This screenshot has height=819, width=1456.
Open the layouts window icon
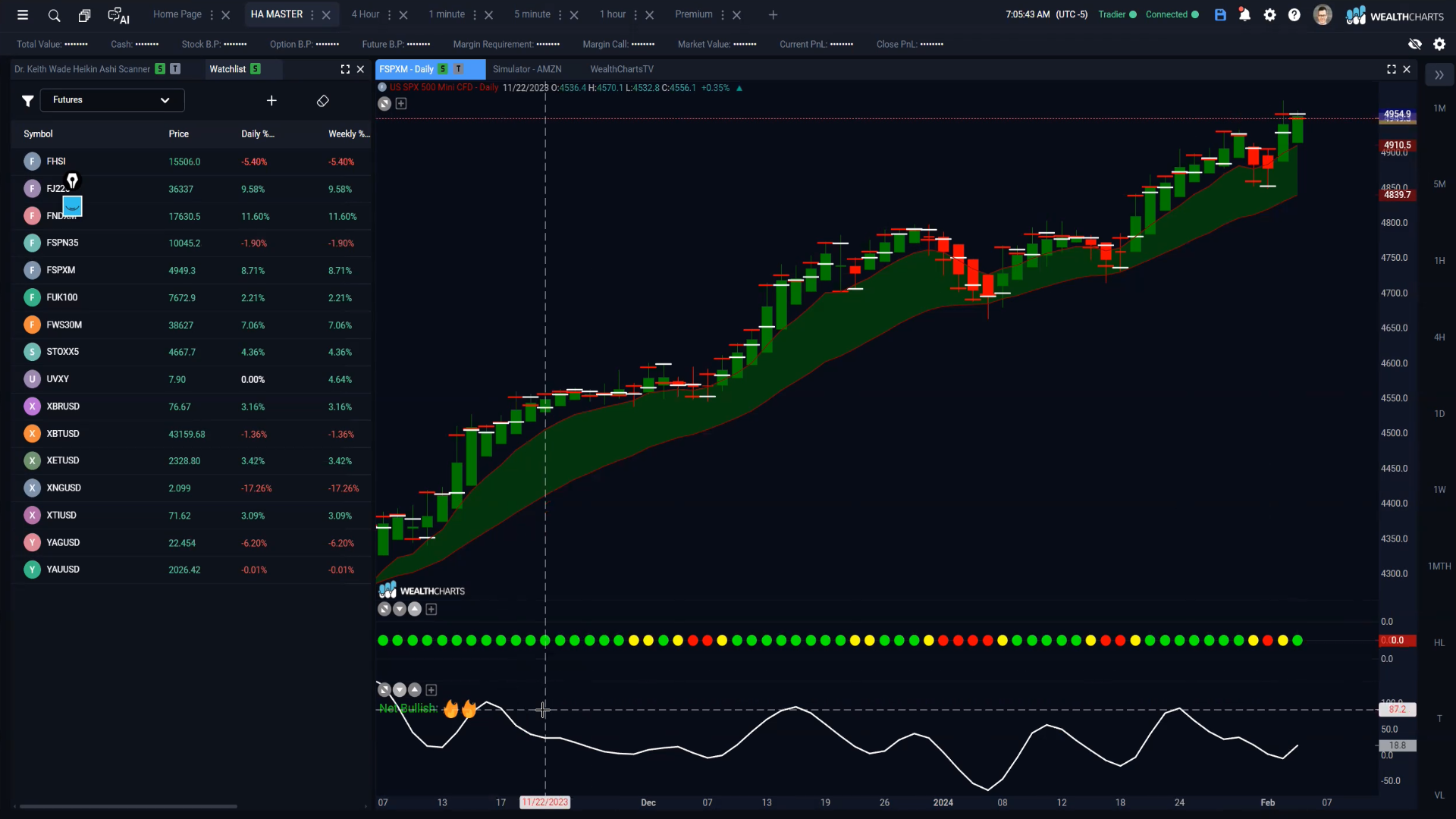[84, 15]
